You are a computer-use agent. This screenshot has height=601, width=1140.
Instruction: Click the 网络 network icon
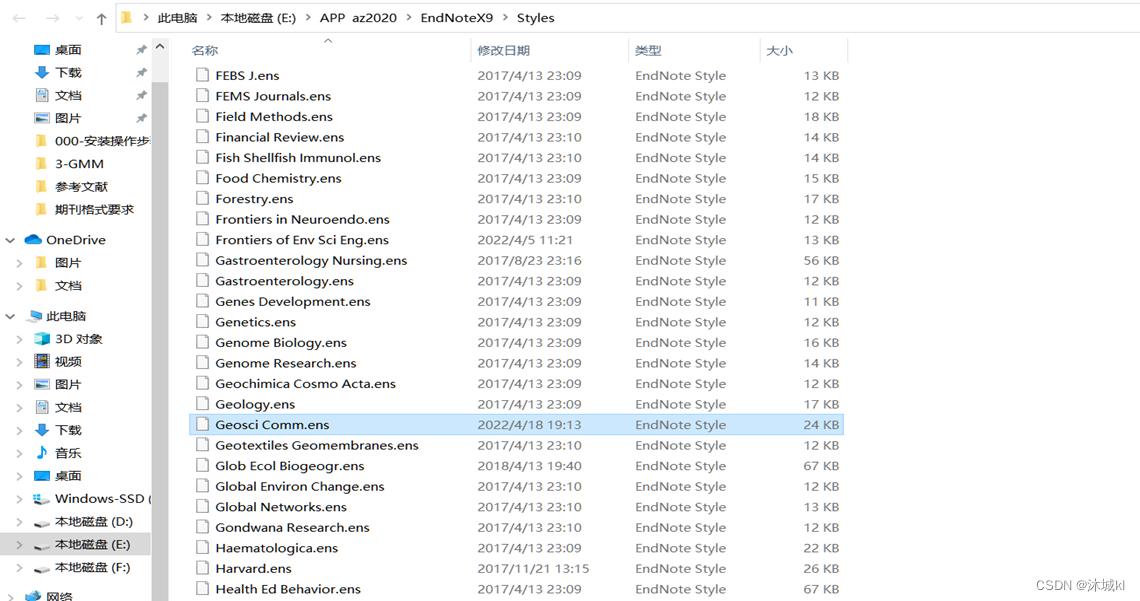tap(33, 596)
